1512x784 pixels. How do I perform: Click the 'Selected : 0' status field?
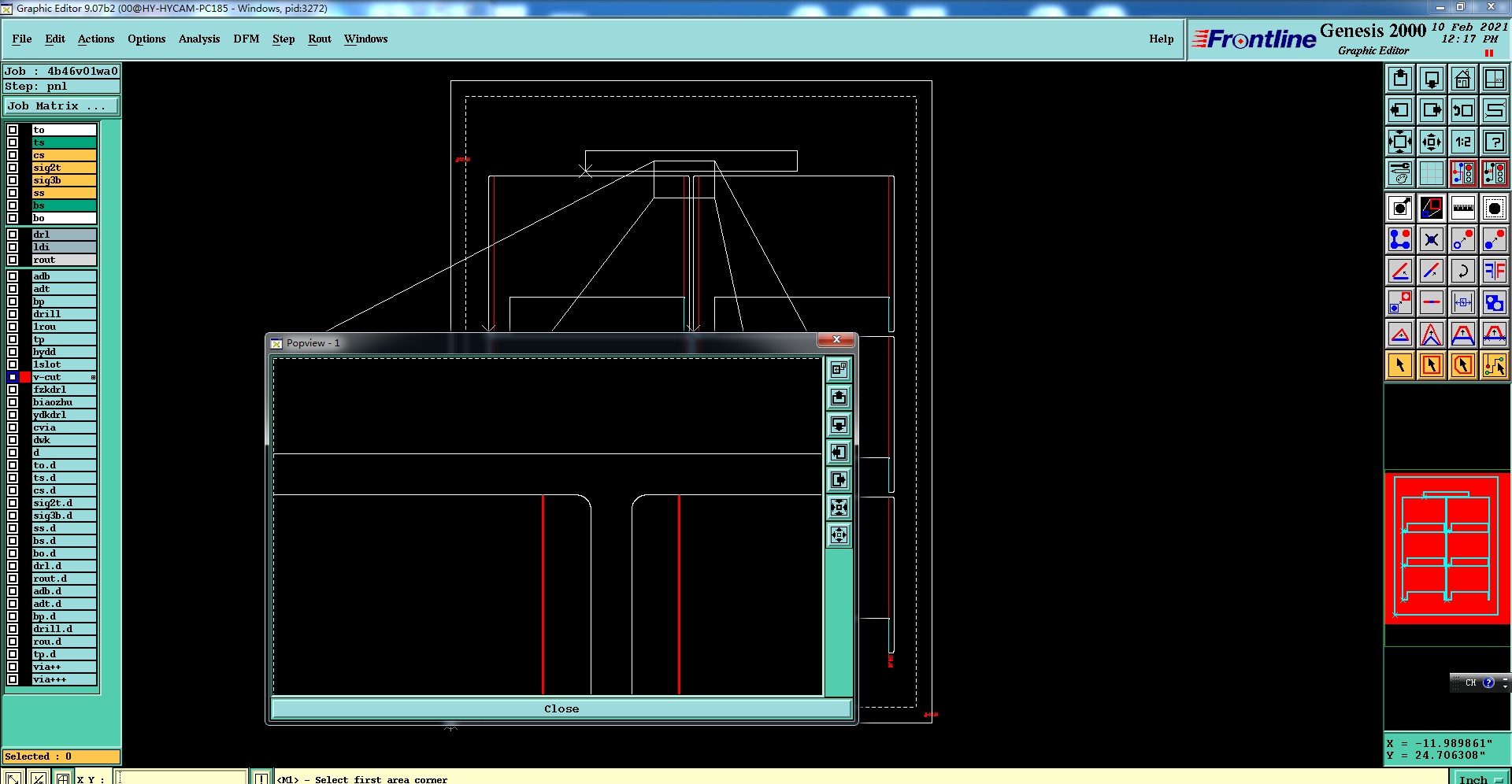coord(61,756)
